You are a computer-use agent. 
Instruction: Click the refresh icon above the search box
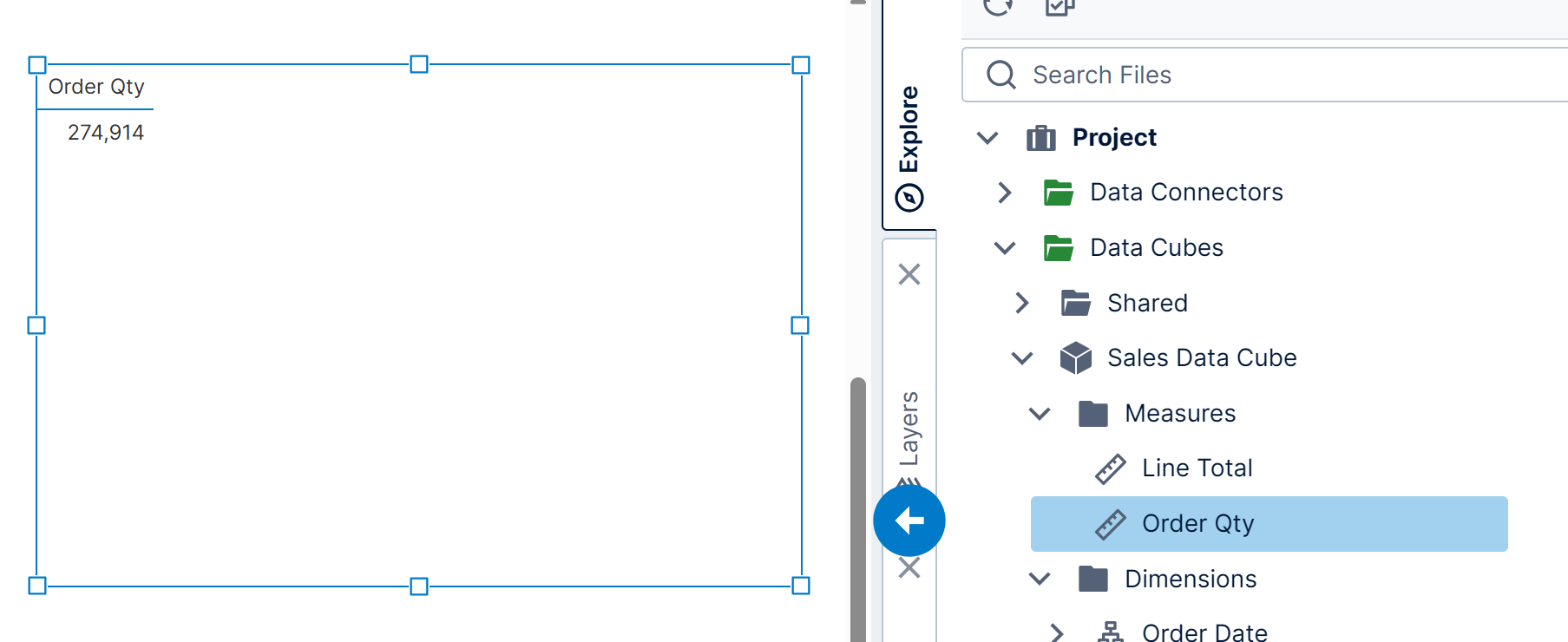coord(998,7)
